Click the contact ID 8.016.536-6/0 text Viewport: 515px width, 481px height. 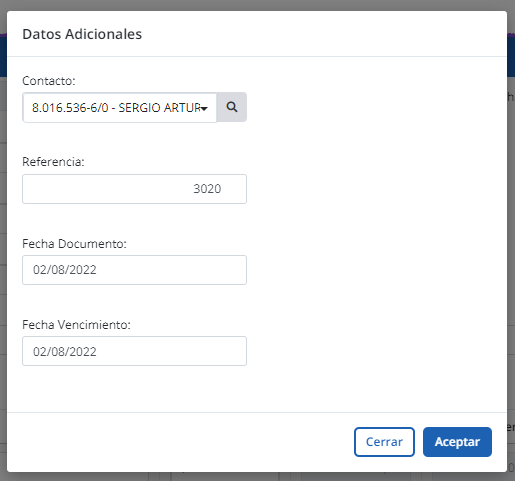tap(70, 108)
